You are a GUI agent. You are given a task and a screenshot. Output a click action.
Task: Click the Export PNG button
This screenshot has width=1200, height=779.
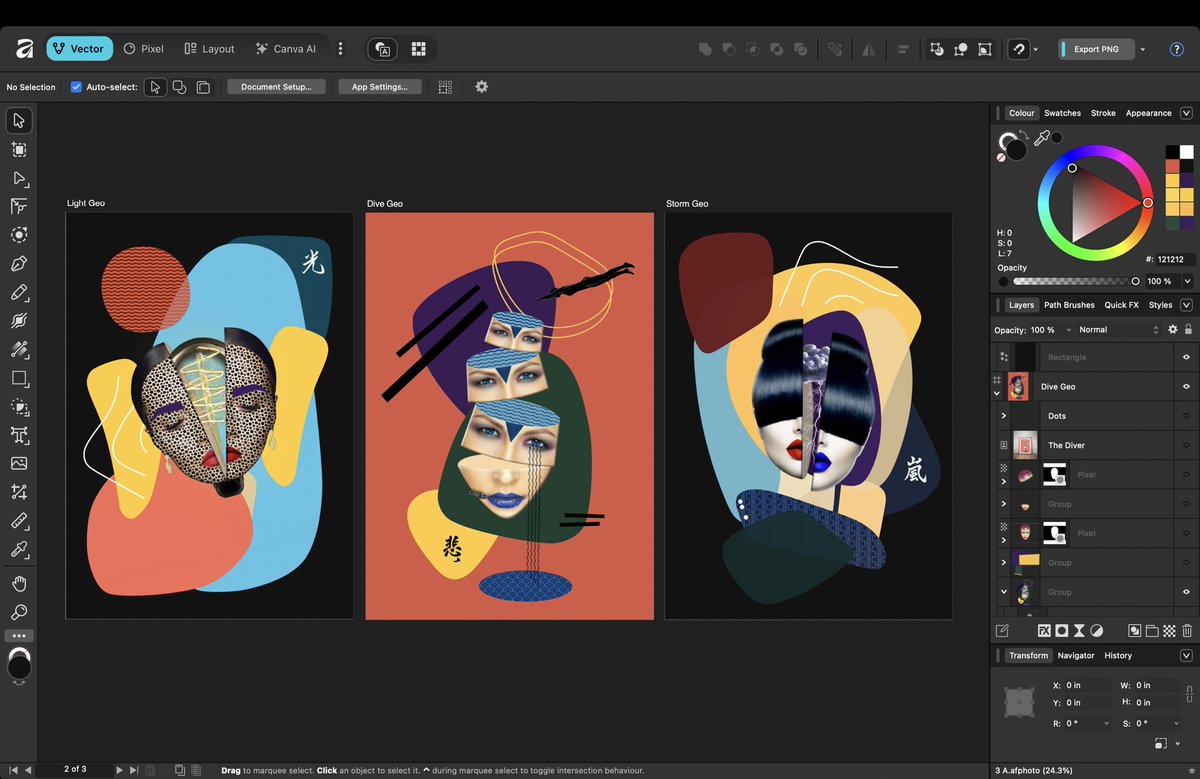(1096, 49)
